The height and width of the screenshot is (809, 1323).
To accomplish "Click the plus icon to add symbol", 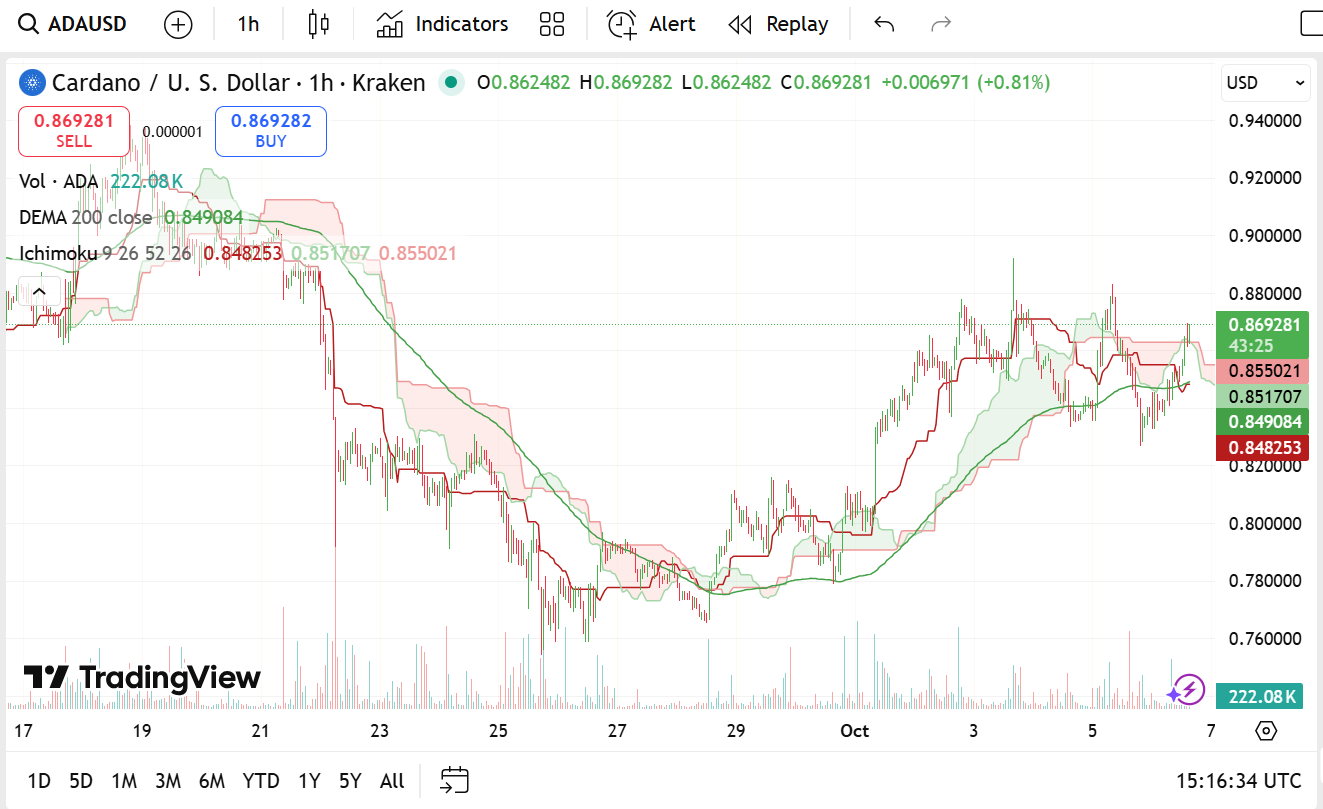I will click(178, 24).
